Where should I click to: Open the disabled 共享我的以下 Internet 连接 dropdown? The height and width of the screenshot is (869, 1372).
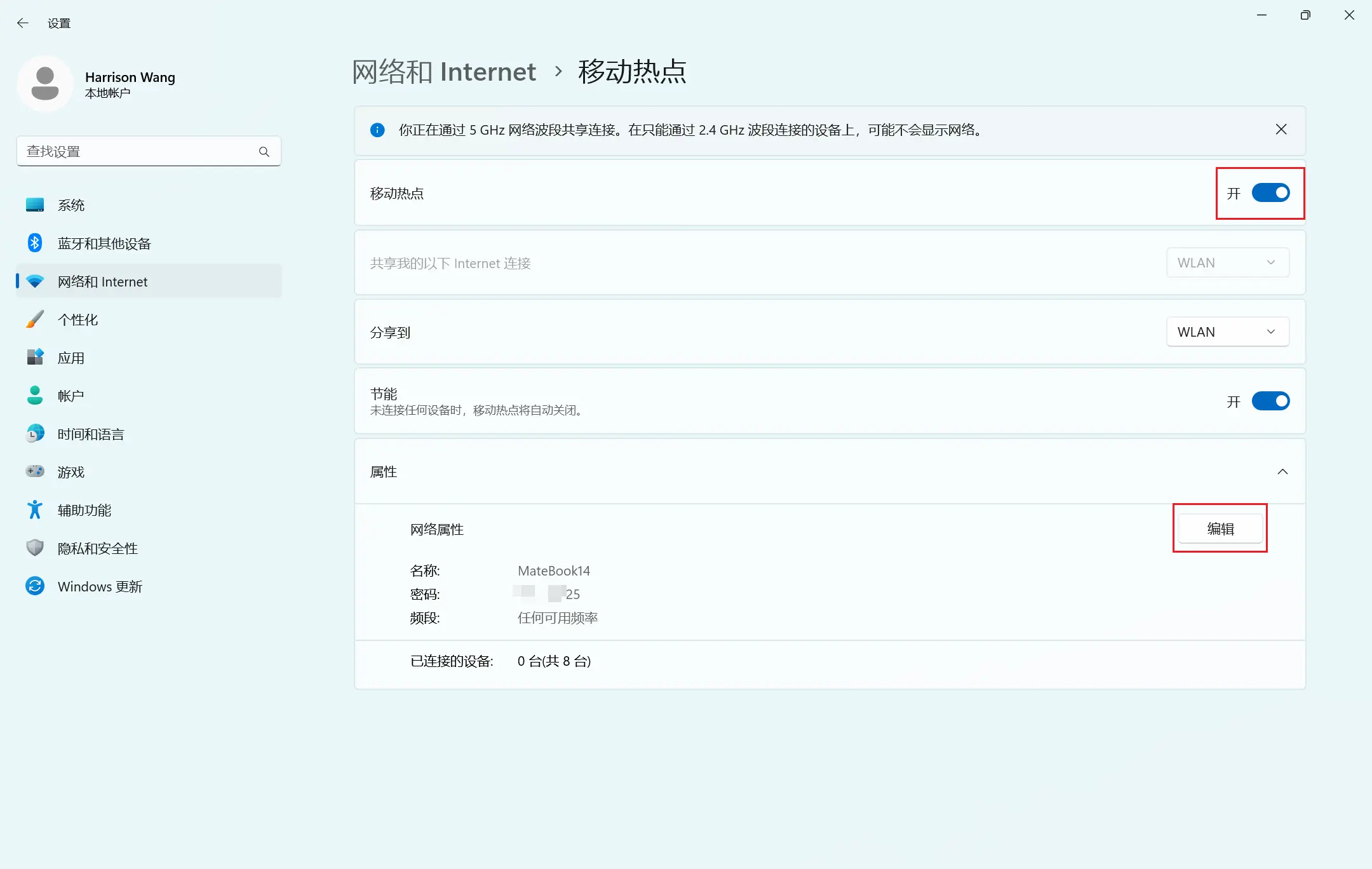[x=1228, y=263]
